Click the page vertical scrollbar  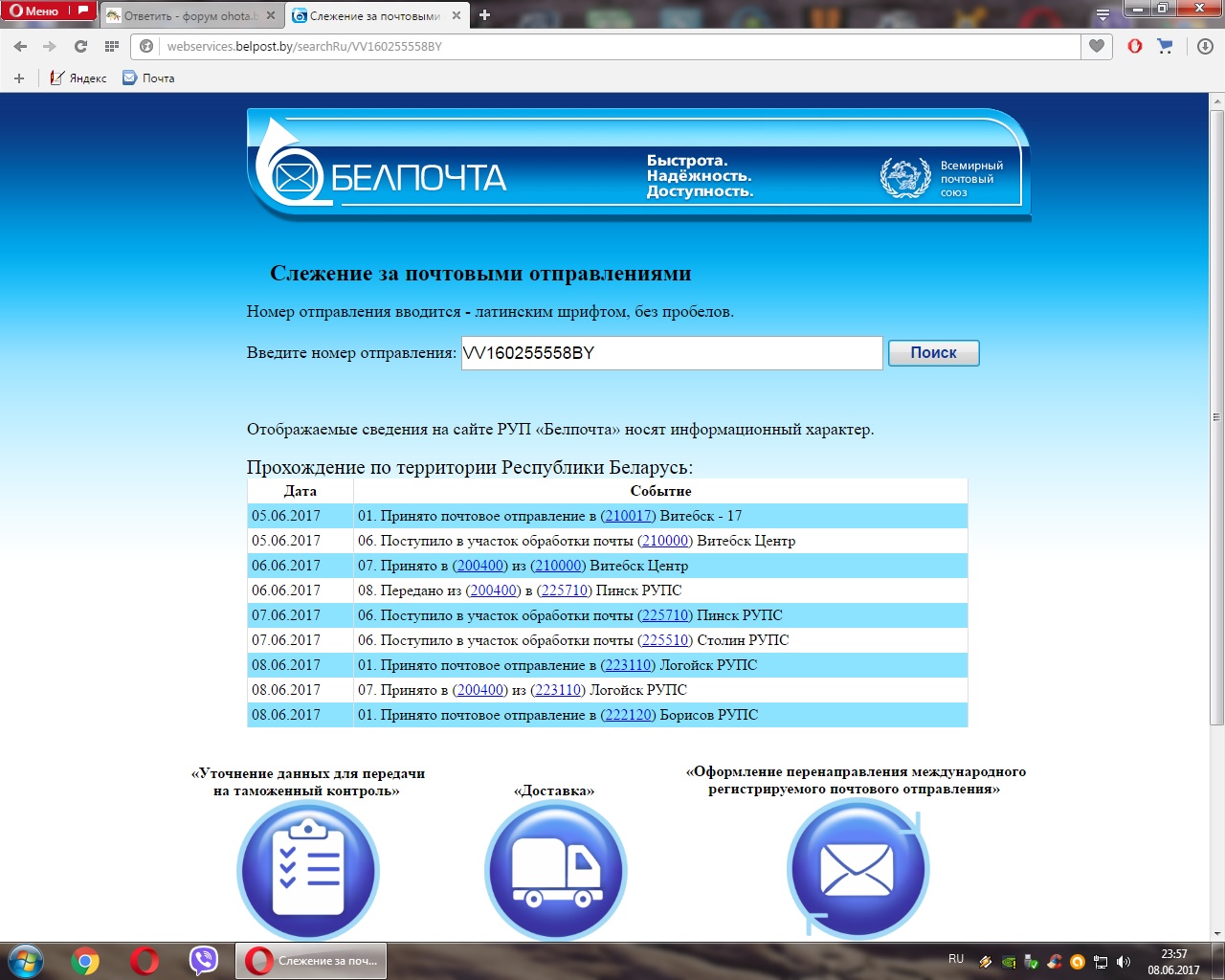click(x=1216, y=412)
